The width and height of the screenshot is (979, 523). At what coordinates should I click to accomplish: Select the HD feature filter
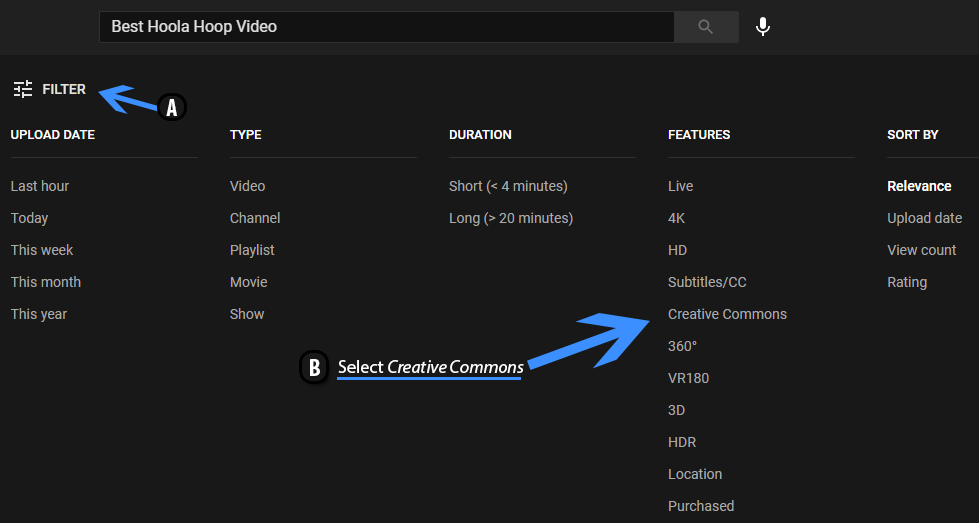(x=677, y=250)
